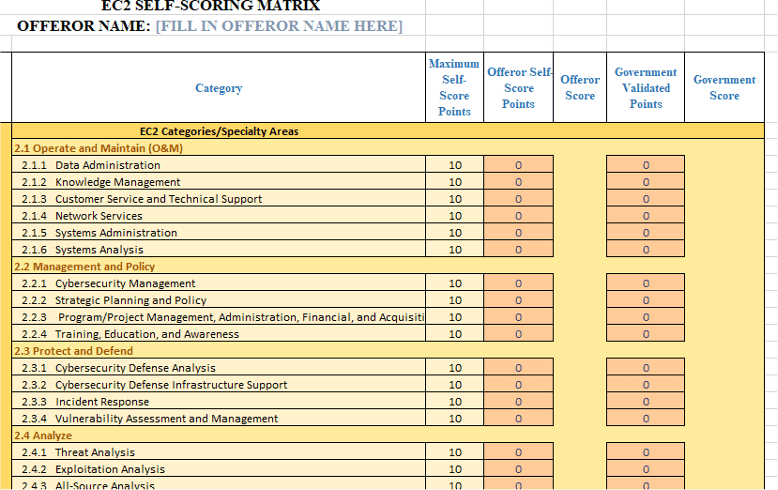
Task: Click government validated points for Systems Administration
Action: tap(646, 232)
